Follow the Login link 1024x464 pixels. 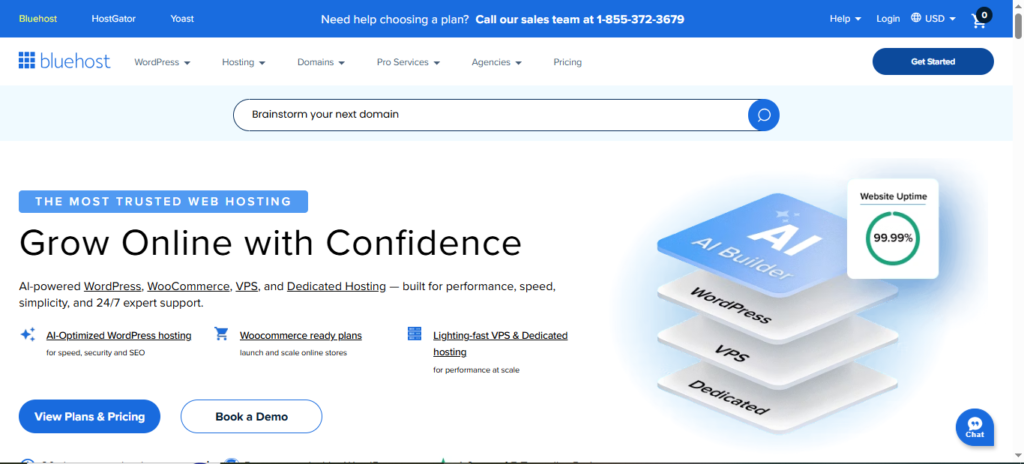888,18
